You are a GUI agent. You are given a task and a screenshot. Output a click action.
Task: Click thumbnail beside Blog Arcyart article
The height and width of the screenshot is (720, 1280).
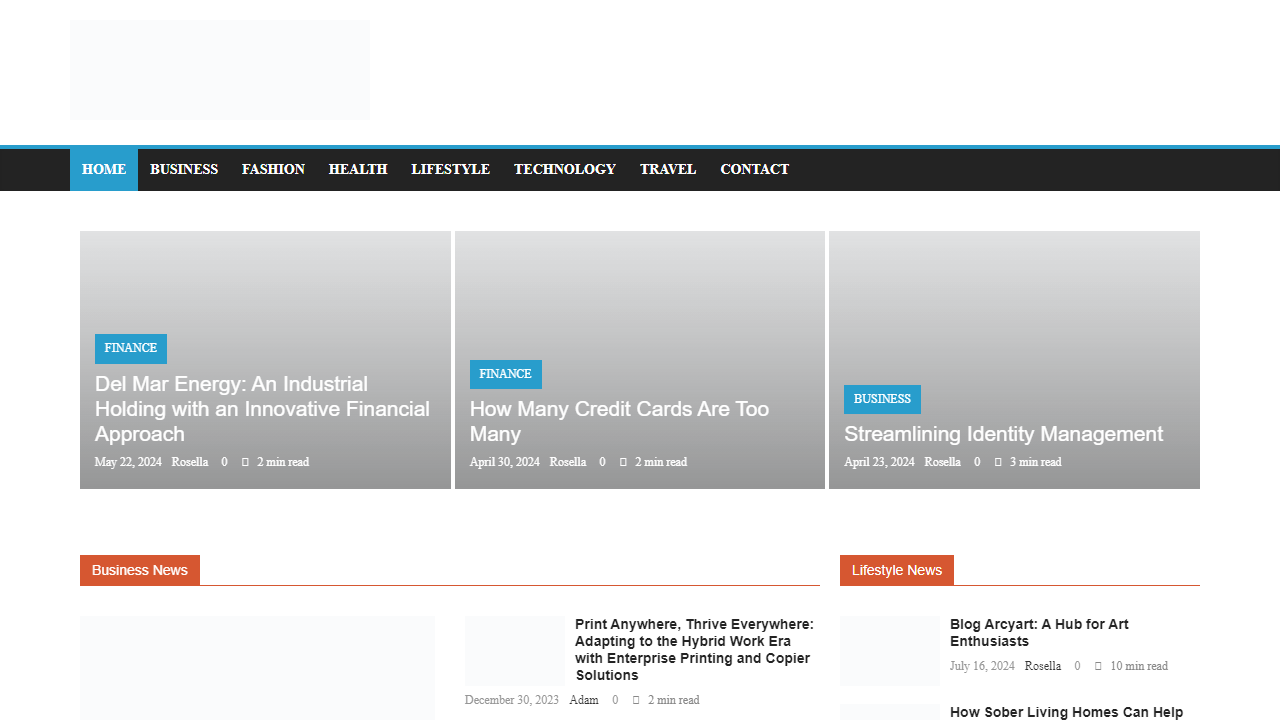click(890, 650)
